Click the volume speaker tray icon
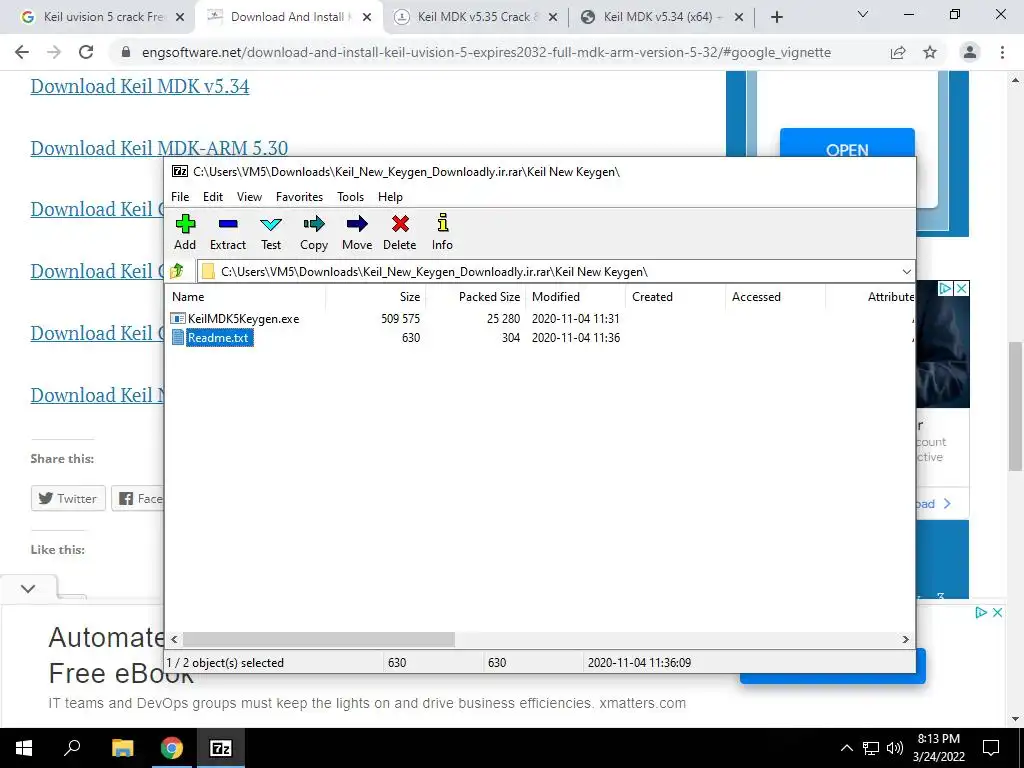 click(895, 748)
